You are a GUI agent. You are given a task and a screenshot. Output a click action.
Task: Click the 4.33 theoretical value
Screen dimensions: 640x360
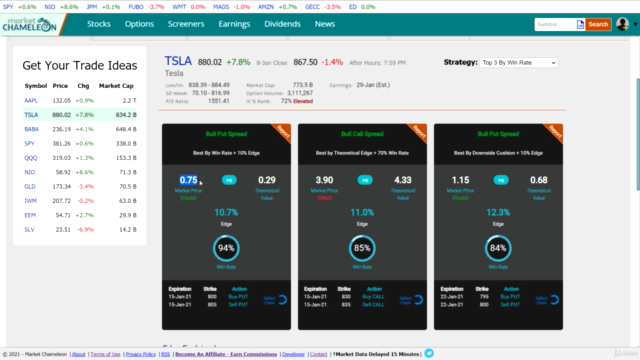pos(403,180)
